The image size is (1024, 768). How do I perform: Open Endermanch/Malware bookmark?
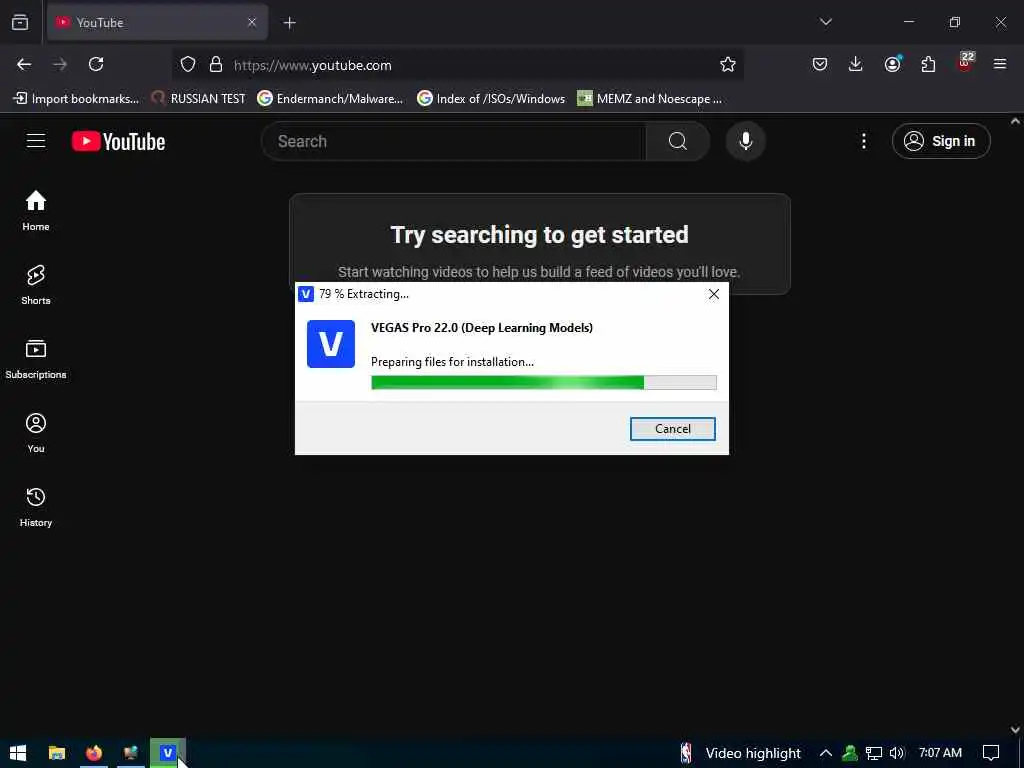[x=330, y=99]
